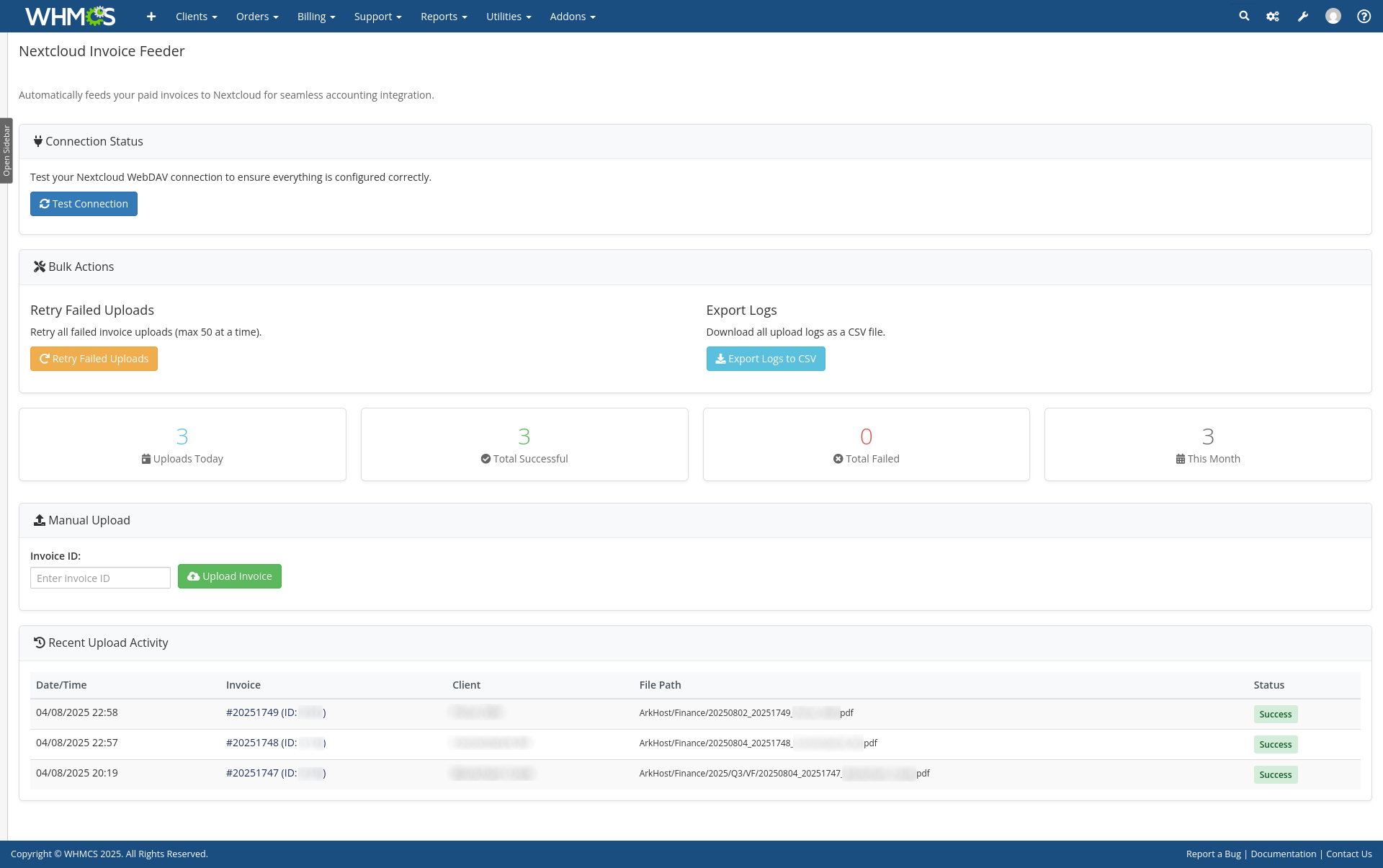Viewport: 1383px width, 868px height.
Task: Click the 04/08/2025 20:19 date cell
Action: click(x=77, y=773)
